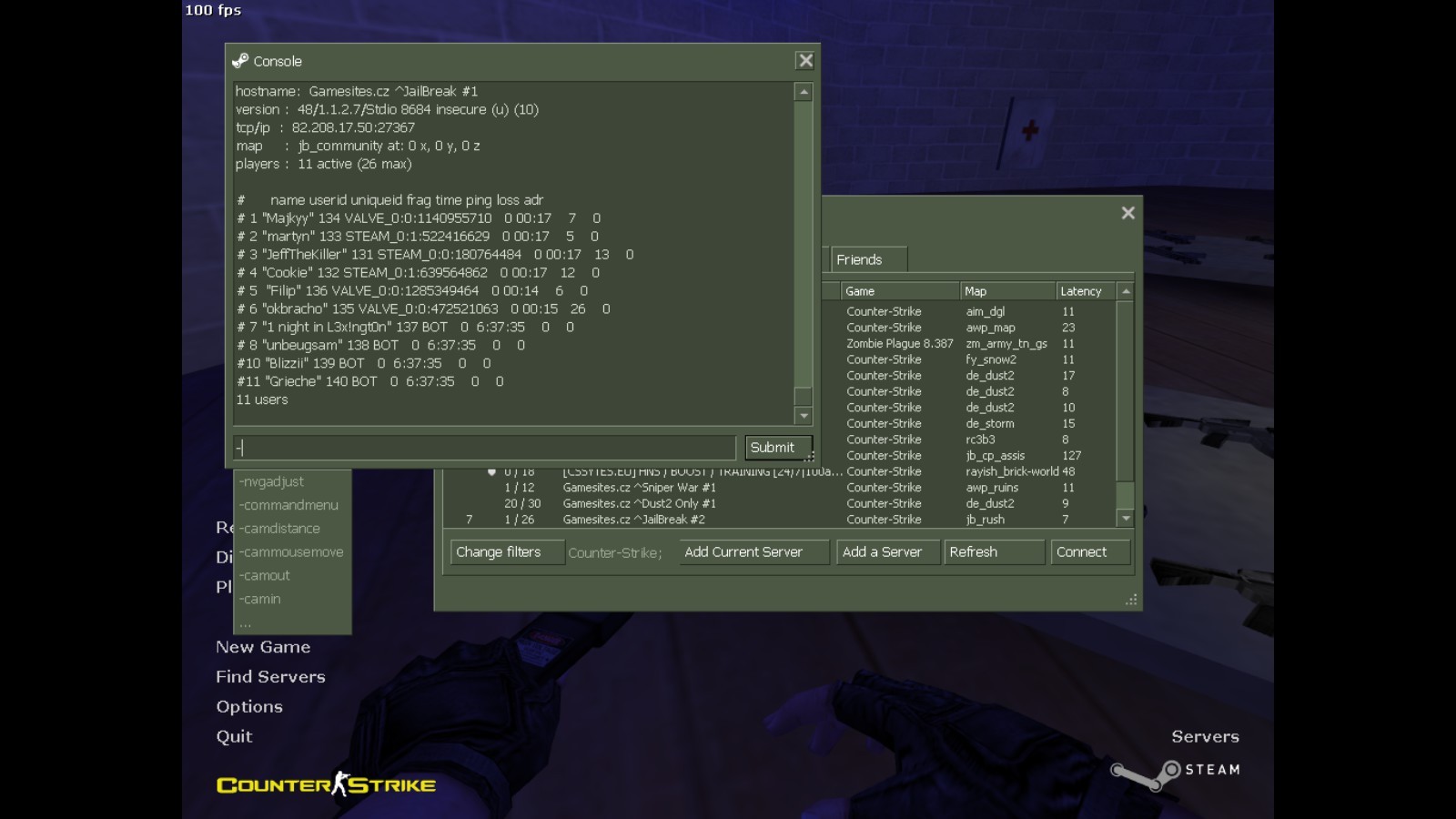Click the Submit button in Console
Screen dimensions: 1456x819
778,448
